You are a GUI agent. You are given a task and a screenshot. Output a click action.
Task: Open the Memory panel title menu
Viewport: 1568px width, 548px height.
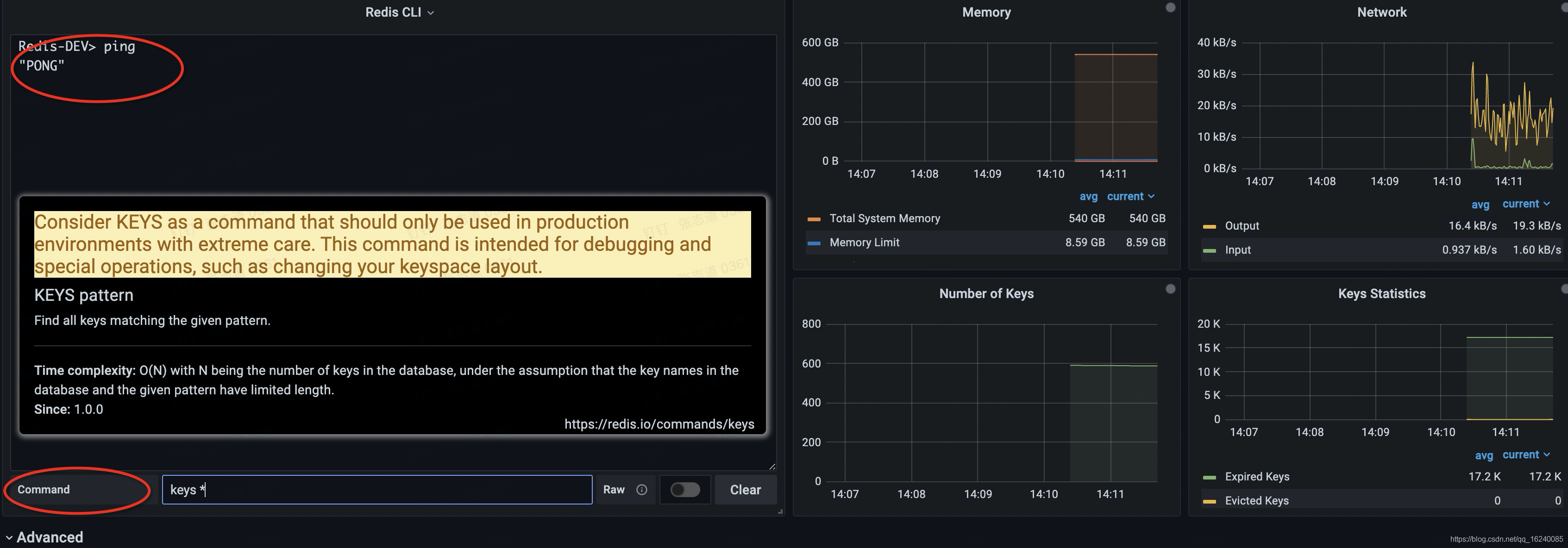point(986,12)
